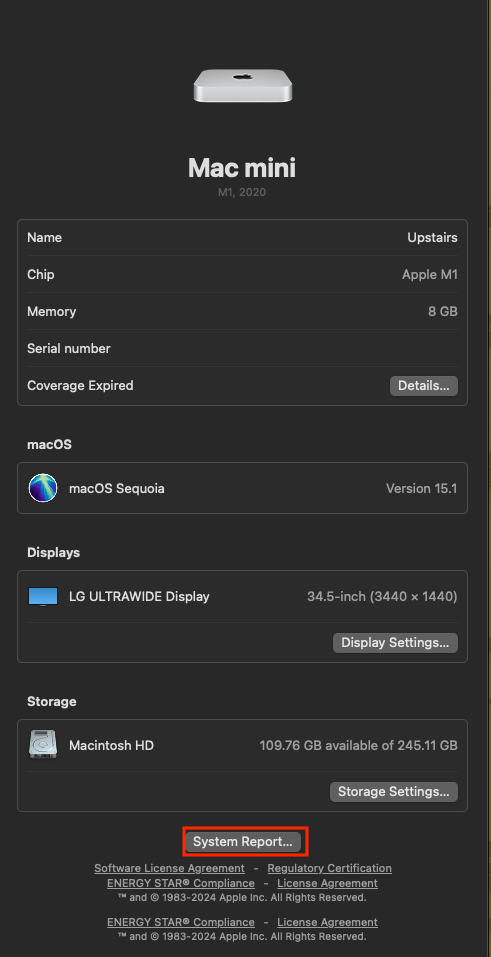Viewport: 491px width, 957px height.
Task: Open the bottom License Agreement link
Action: pos(327,922)
